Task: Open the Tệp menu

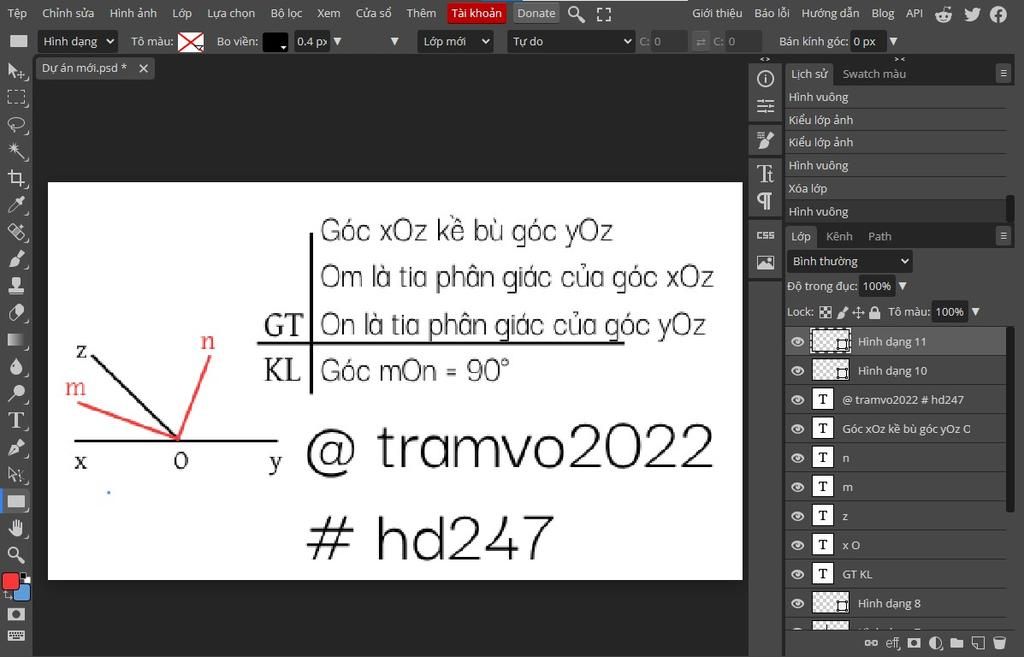Action: click(18, 13)
